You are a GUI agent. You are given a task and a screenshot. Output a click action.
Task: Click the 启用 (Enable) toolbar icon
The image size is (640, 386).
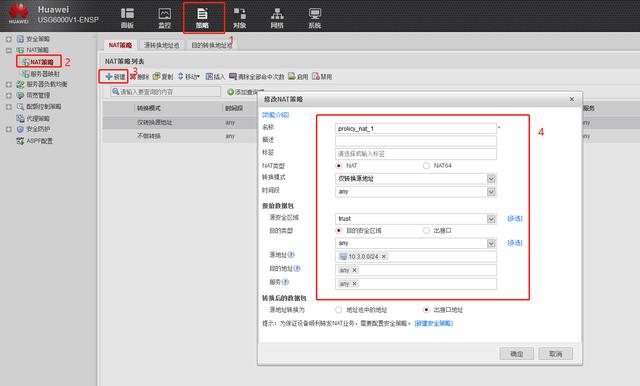pos(292,76)
